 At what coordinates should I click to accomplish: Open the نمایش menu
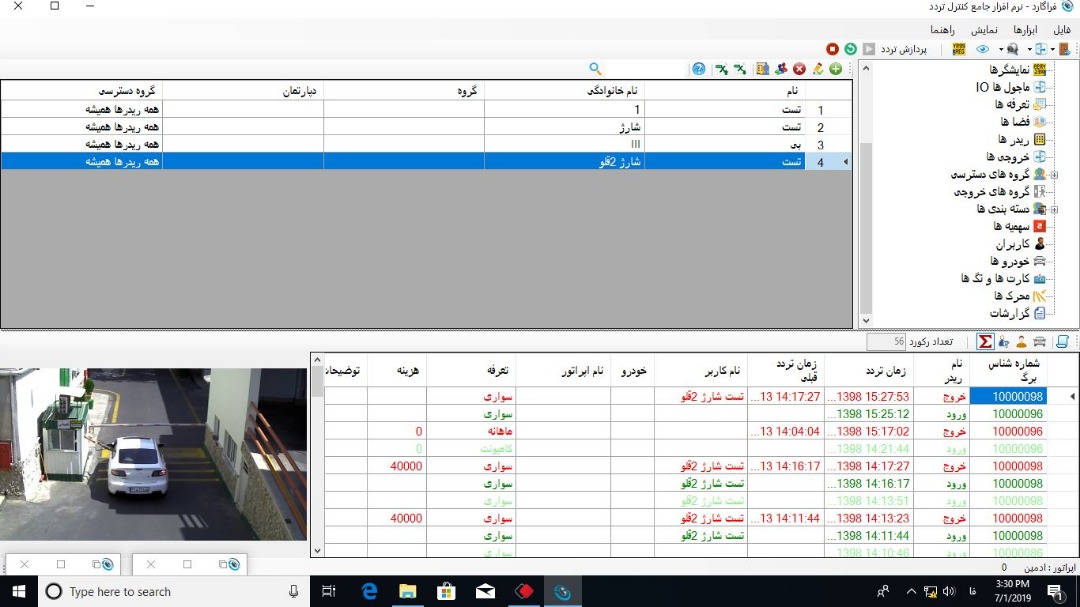click(x=984, y=30)
